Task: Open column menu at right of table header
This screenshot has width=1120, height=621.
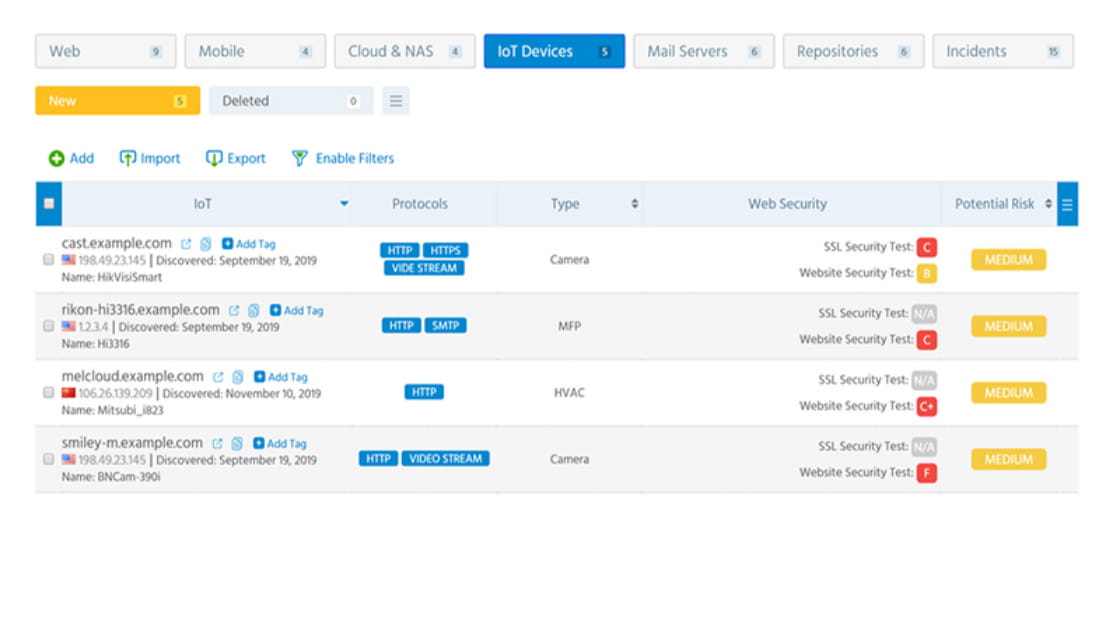Action: 1067,204
